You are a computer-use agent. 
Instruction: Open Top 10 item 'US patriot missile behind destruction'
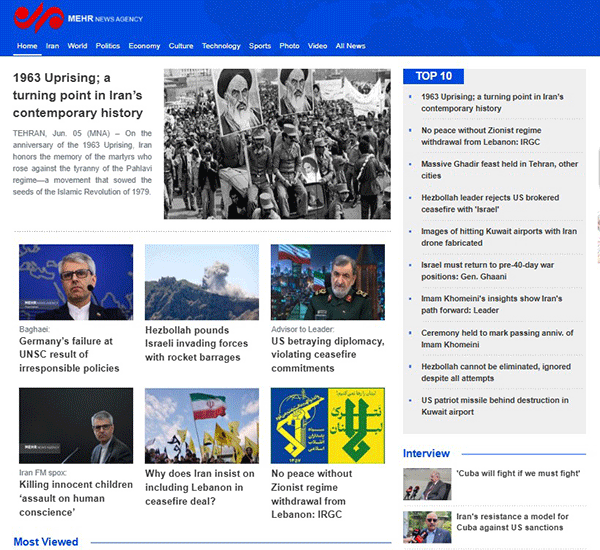point(495,406)
